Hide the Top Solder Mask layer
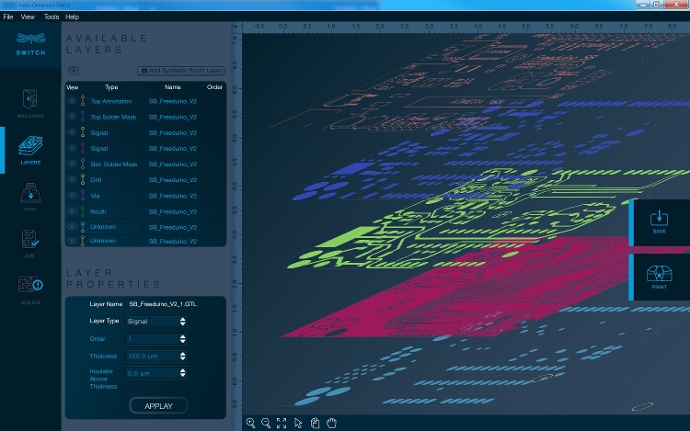The image size is (690, 431). (x=71, y=117)
